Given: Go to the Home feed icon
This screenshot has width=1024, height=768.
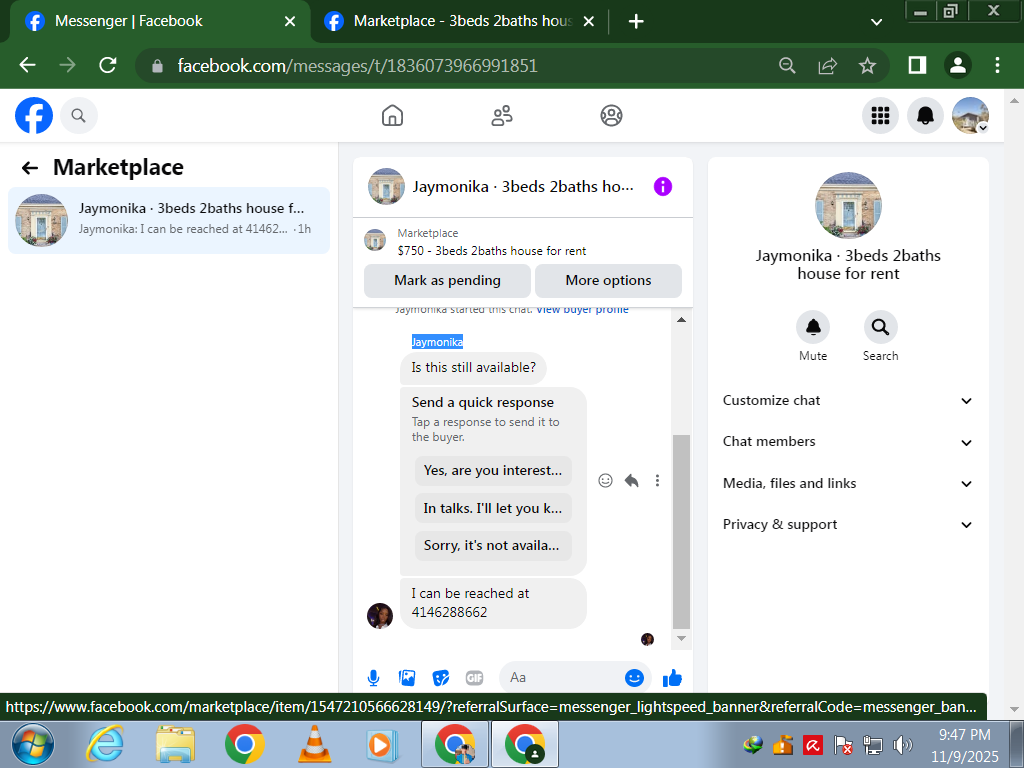Looking at the screenshot, I should (x=392, y=116).
